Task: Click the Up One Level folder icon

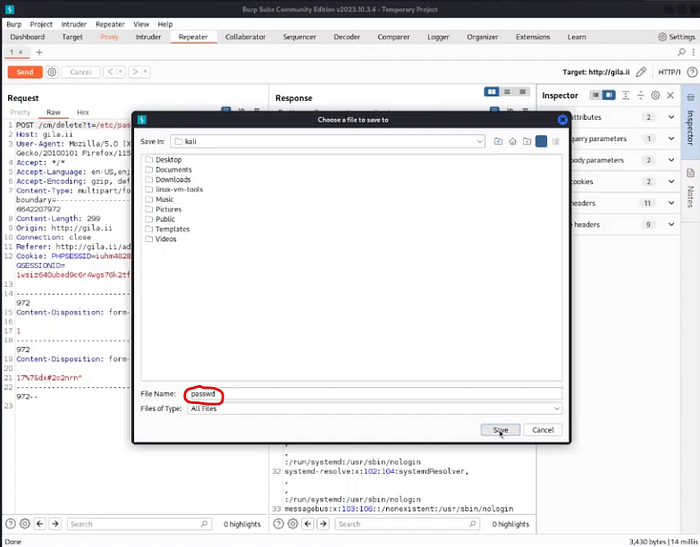Action: [x=498, y=142]
